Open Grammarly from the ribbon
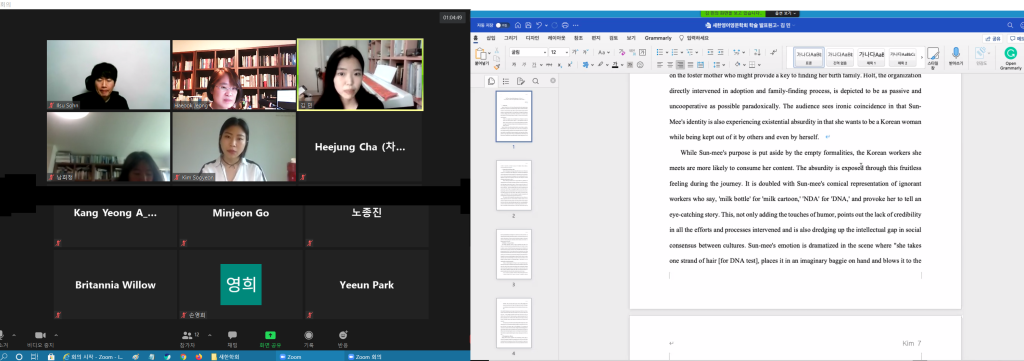The height and width of the screenshot is (361, 1024). pos(1010,58)
